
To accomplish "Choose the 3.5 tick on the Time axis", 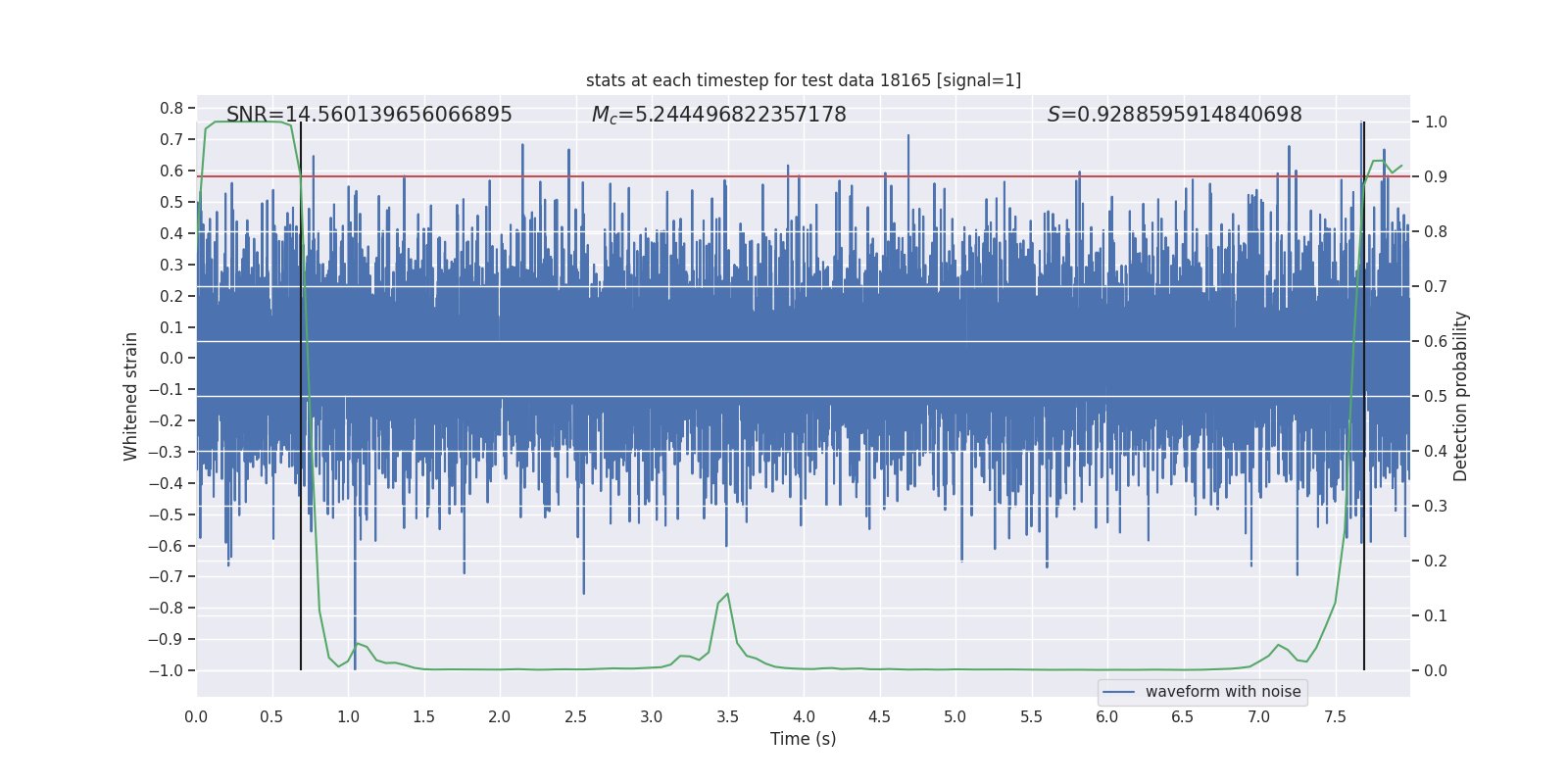I will pyautogui.click(x=727, y=716).
